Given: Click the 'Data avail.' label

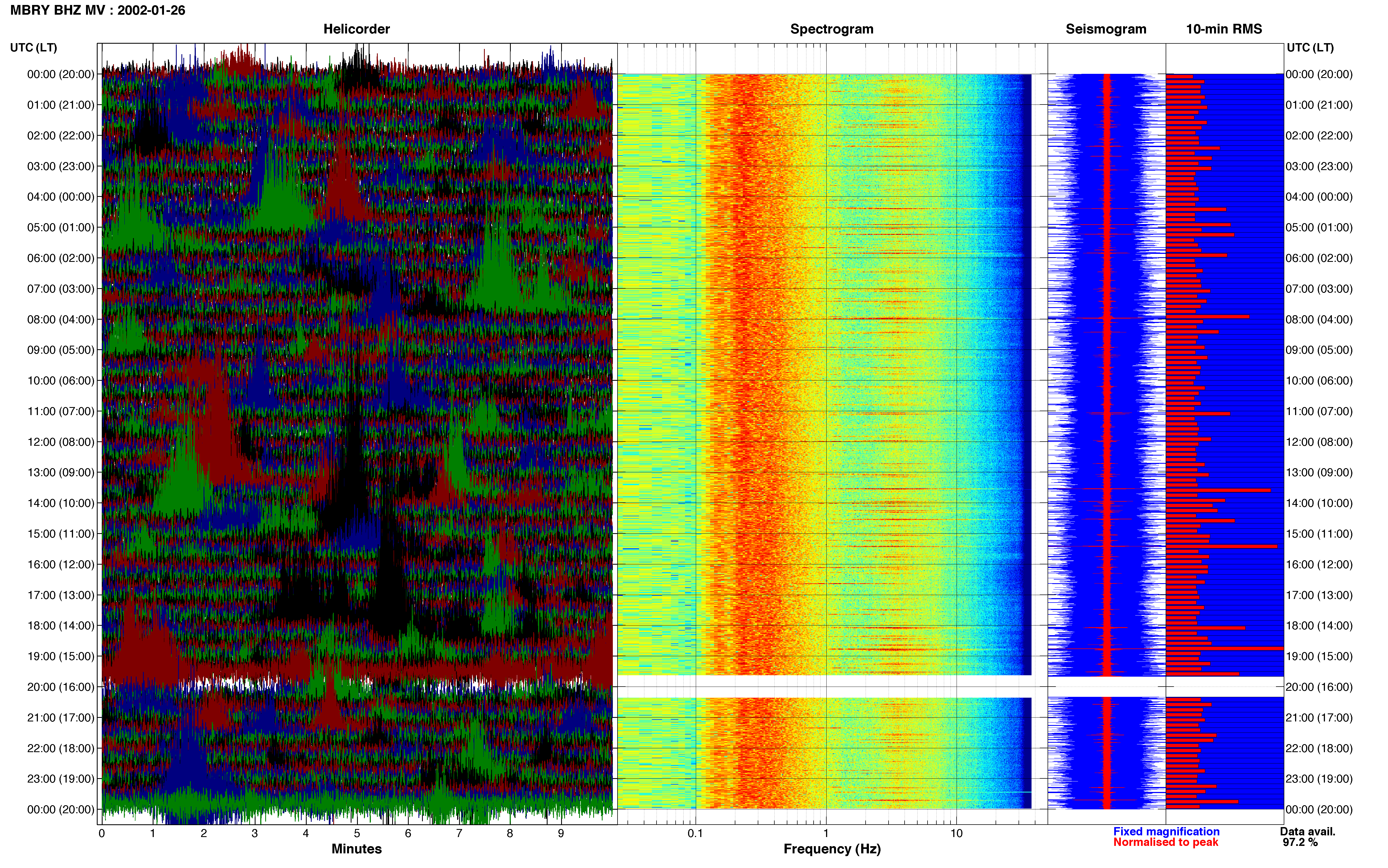Looking at the screenshot, I should click(1308, 831).
